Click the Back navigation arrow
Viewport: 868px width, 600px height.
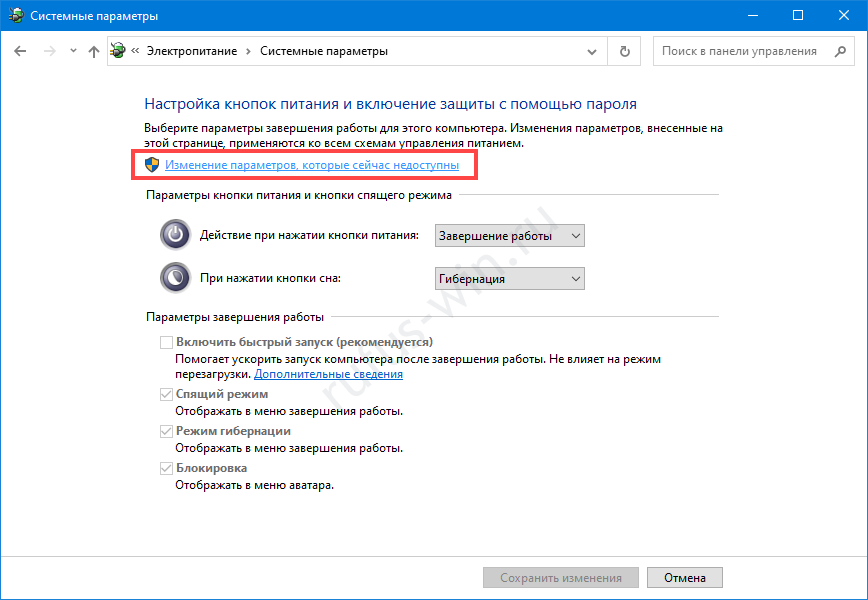[20, 51]
